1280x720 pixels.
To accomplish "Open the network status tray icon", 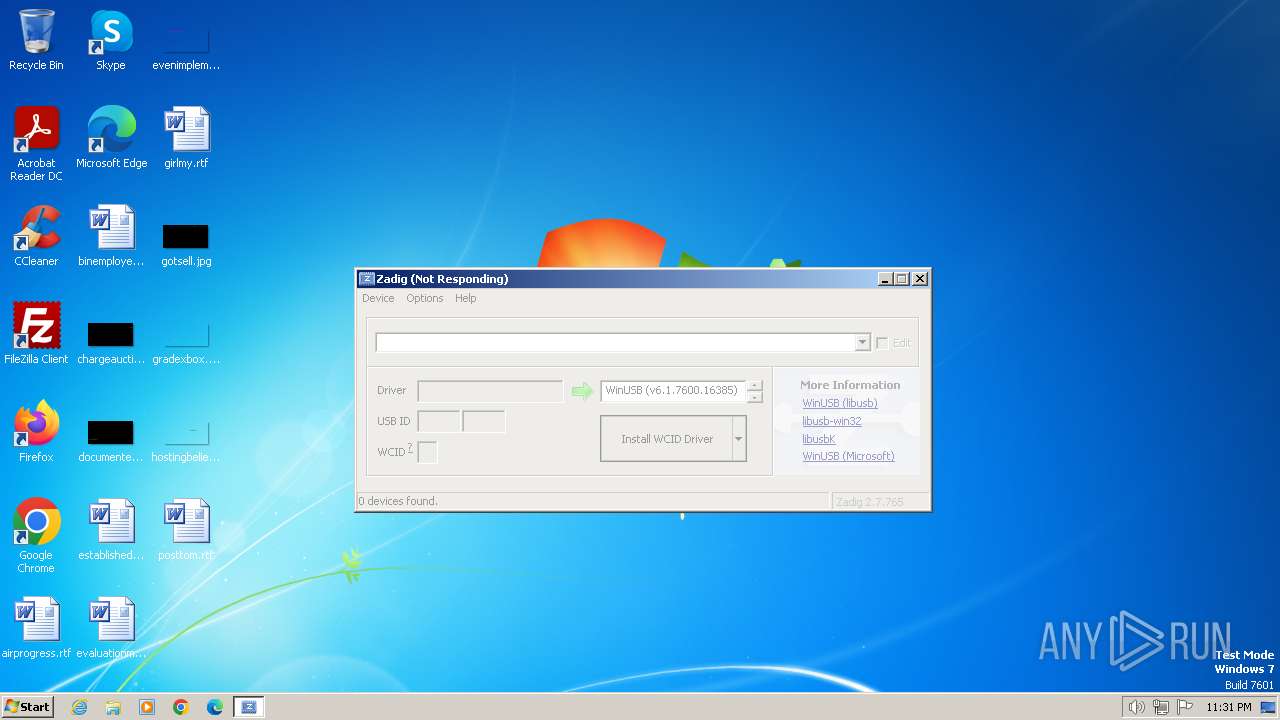I will pos(1161,707).
